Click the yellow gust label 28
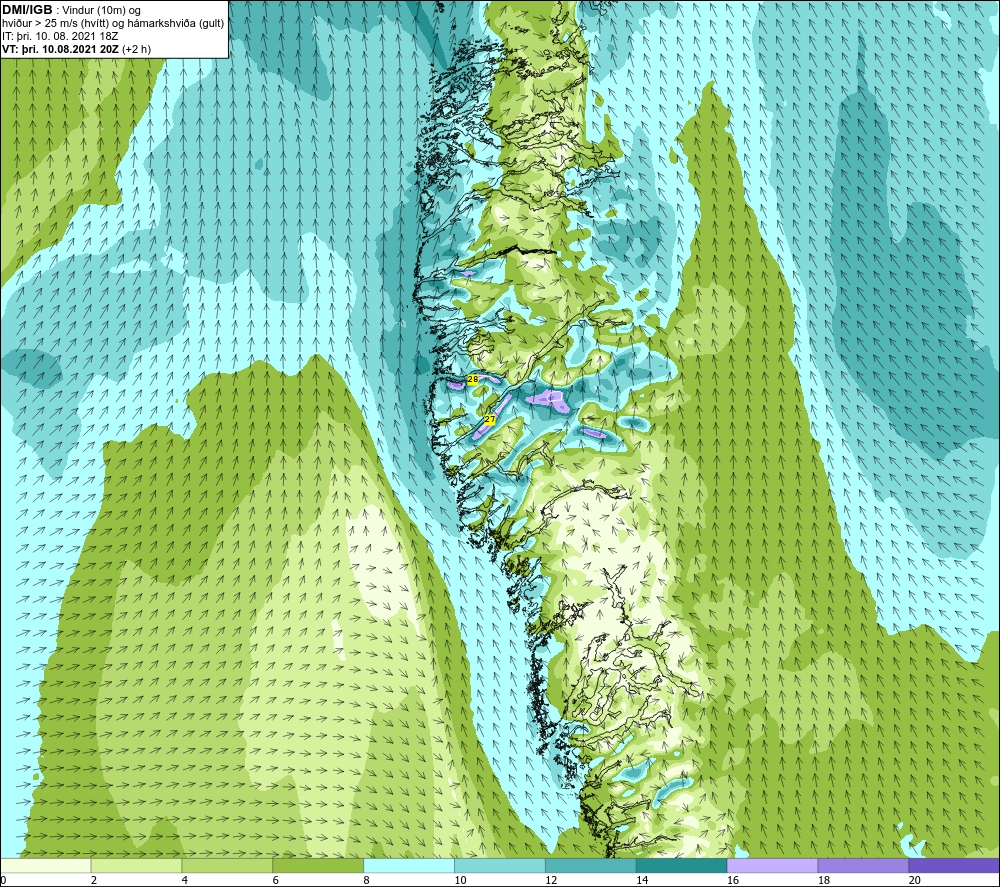The width and height of the screenshot is (1000, 887). coord(473,379)
